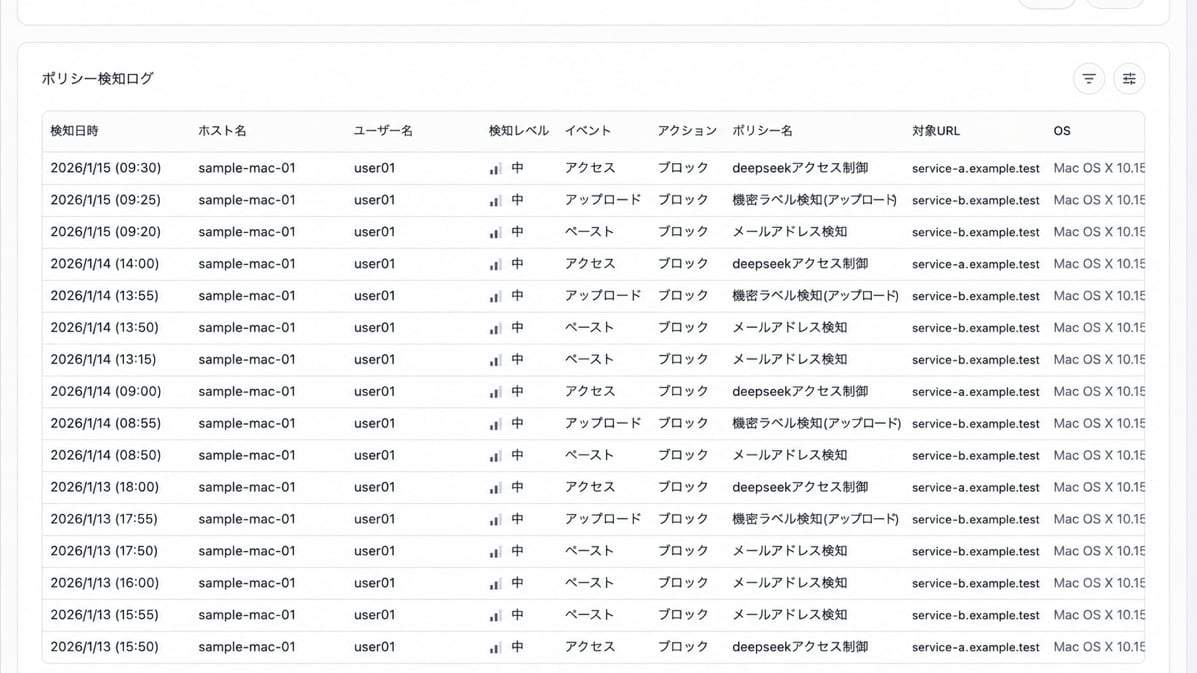
Task: Click sample-mac-01 host in 2026/1/14 (08:50) row
Action: [x=247, y=456]
